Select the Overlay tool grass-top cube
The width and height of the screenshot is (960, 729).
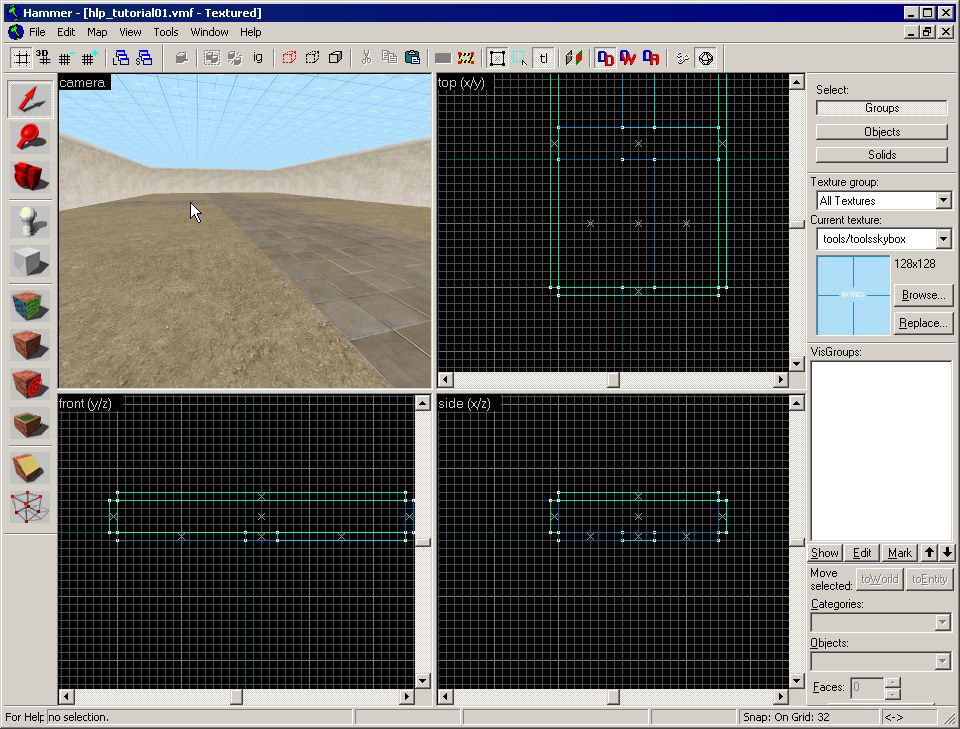point(30,424)
